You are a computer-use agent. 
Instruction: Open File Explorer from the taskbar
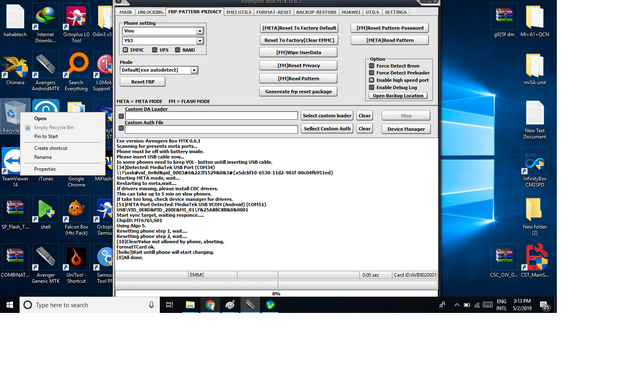coord(190,305)
